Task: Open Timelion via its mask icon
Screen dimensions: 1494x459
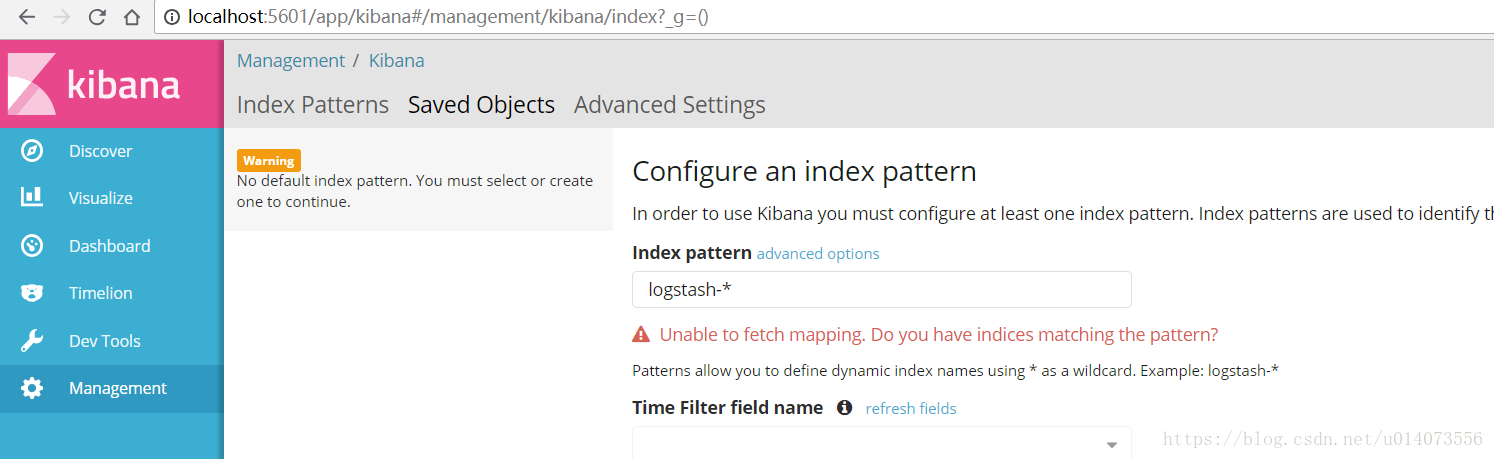Action: [32, 293]
